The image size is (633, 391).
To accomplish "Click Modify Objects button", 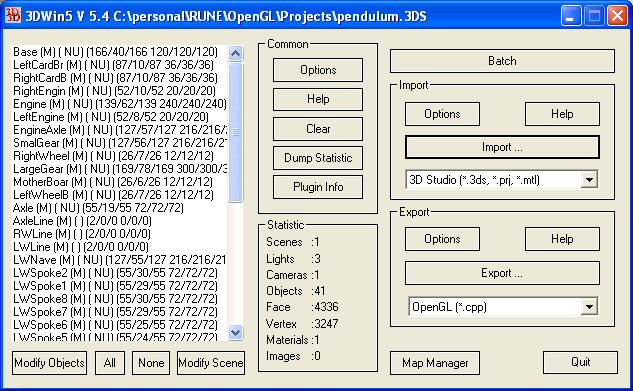I will tap(49, 363).
